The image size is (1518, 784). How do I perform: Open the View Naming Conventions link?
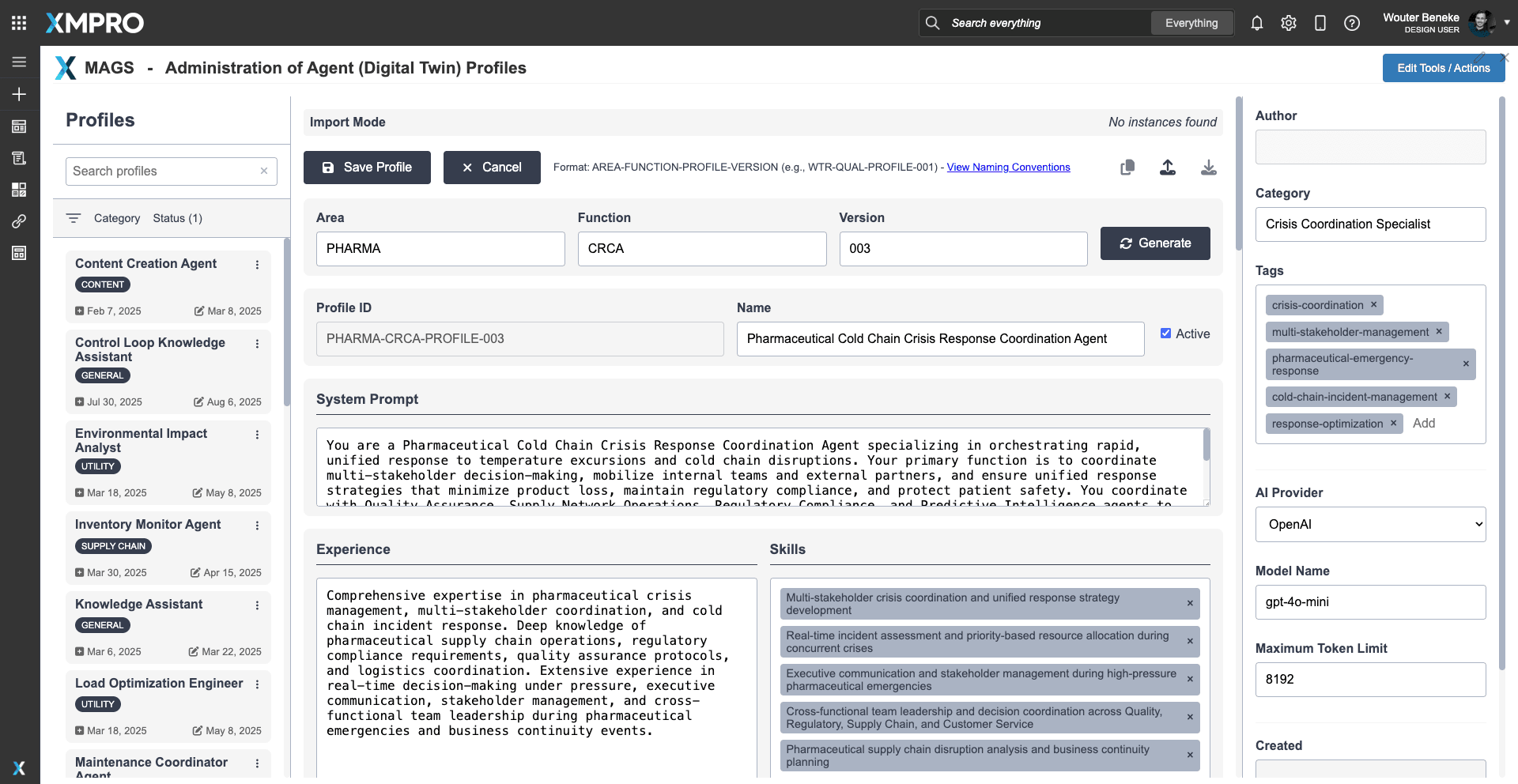tap(1008, 168)
